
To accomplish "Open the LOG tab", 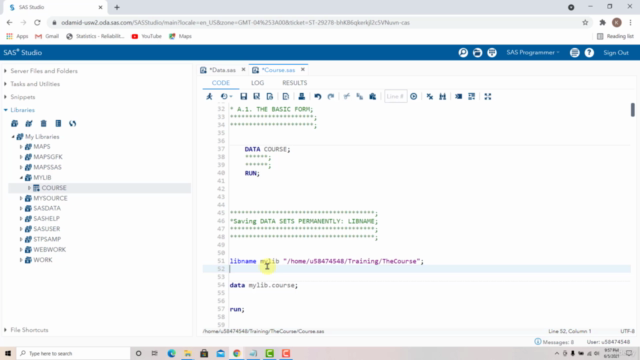I will click(x=258, y=83).
